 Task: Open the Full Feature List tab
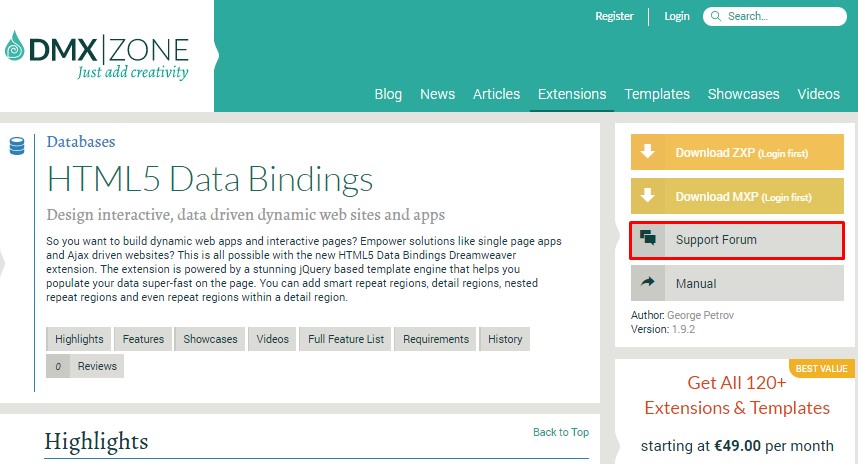(345, 339)
